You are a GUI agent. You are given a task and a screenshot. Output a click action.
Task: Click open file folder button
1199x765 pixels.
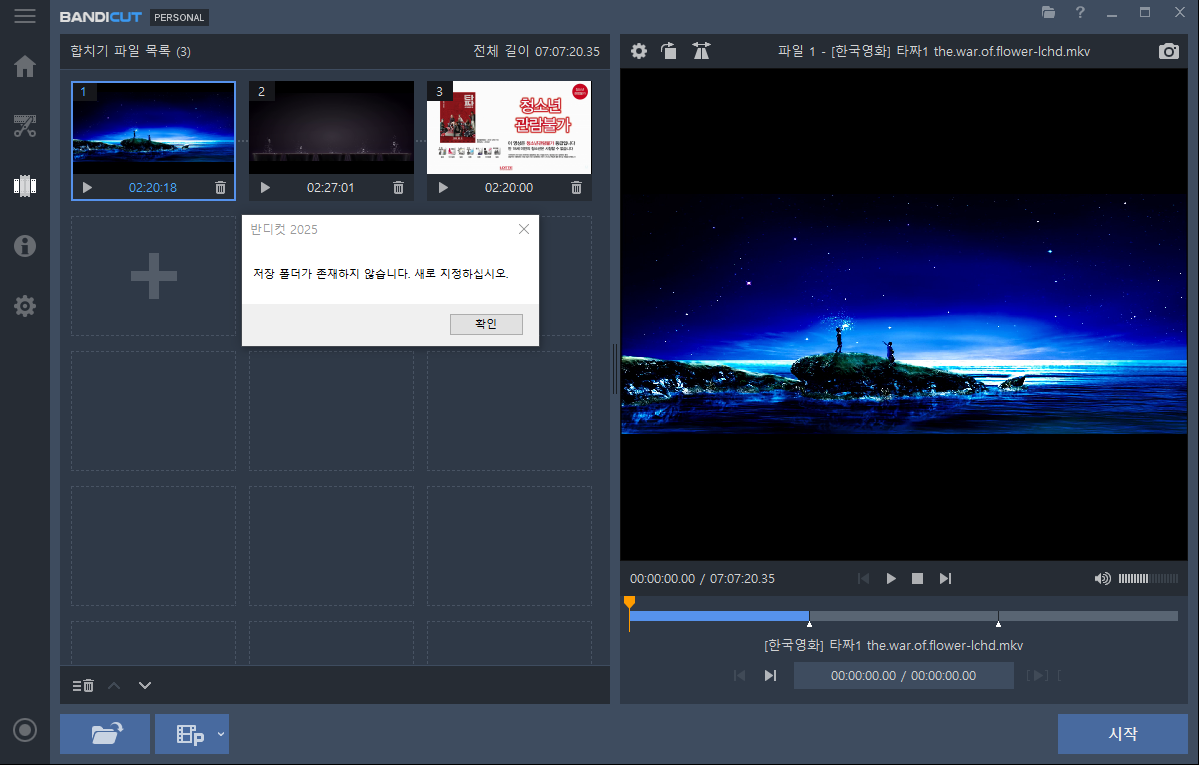coord(105,734)
